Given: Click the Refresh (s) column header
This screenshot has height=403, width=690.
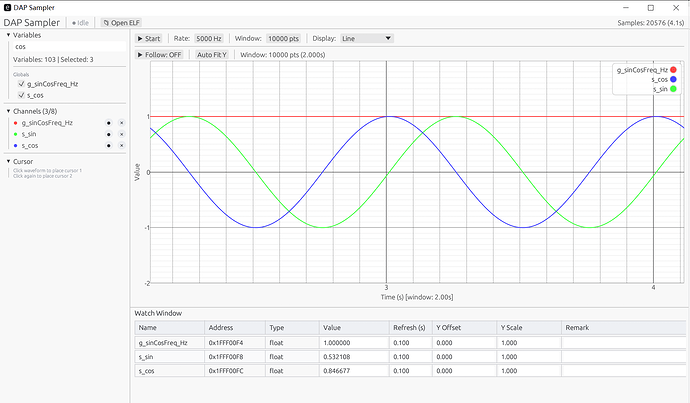Looking at the screenshot, I should click(x=409, y=328).
